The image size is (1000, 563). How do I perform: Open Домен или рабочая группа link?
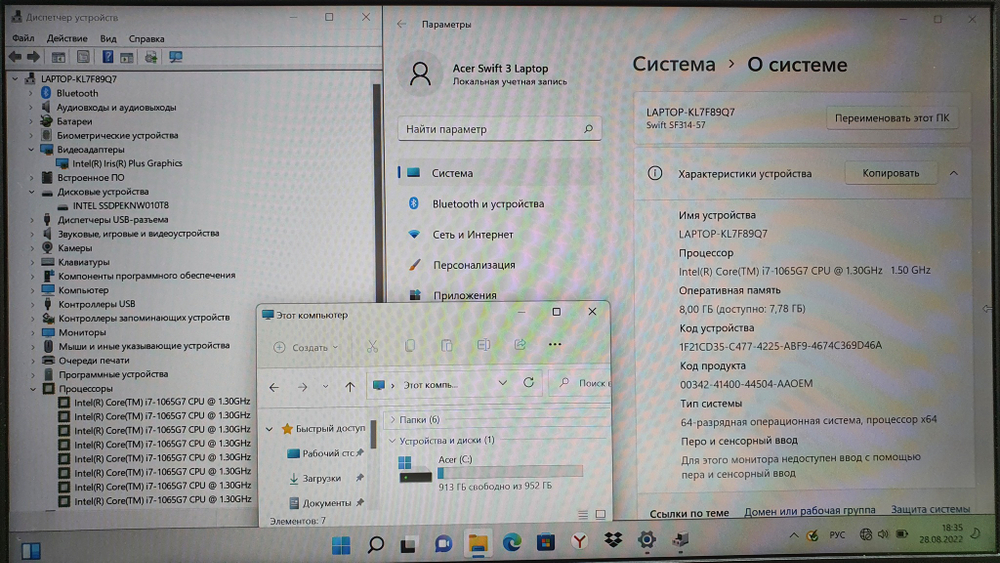click(809, 511)
